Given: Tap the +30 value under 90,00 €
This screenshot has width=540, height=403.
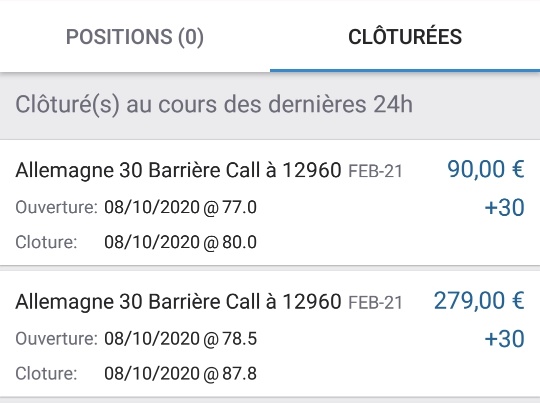Looking at the screenshot, I should click(x=505, y=208).
